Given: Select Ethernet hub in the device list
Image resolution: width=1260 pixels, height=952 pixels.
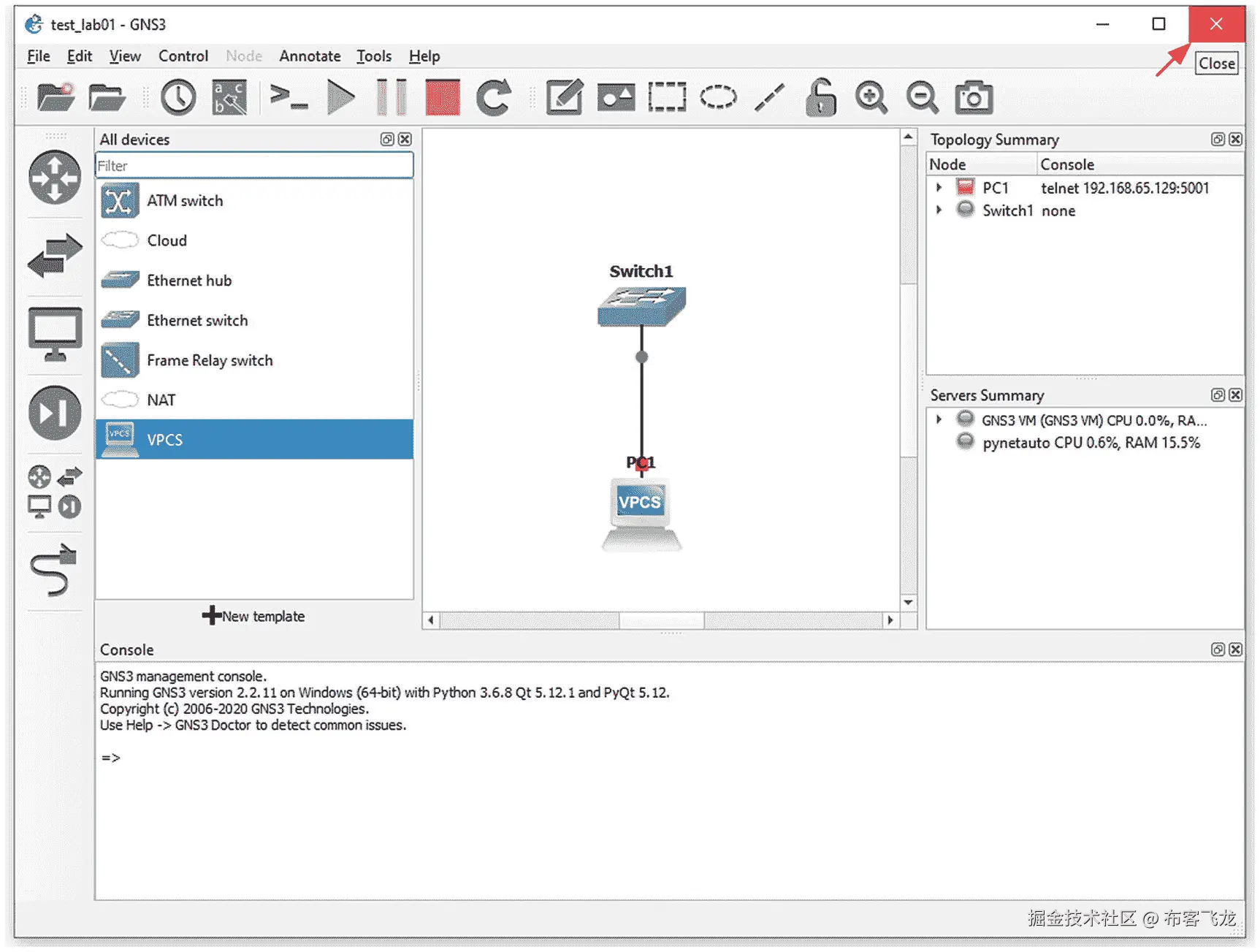Looking at the screenshot, I should coord(254,281).
